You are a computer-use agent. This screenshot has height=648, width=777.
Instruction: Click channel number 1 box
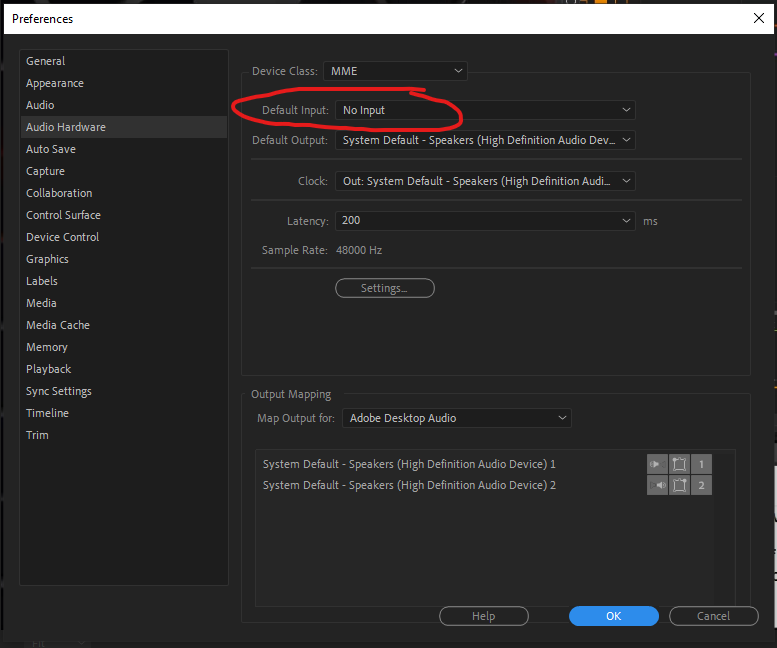(701, 464)
